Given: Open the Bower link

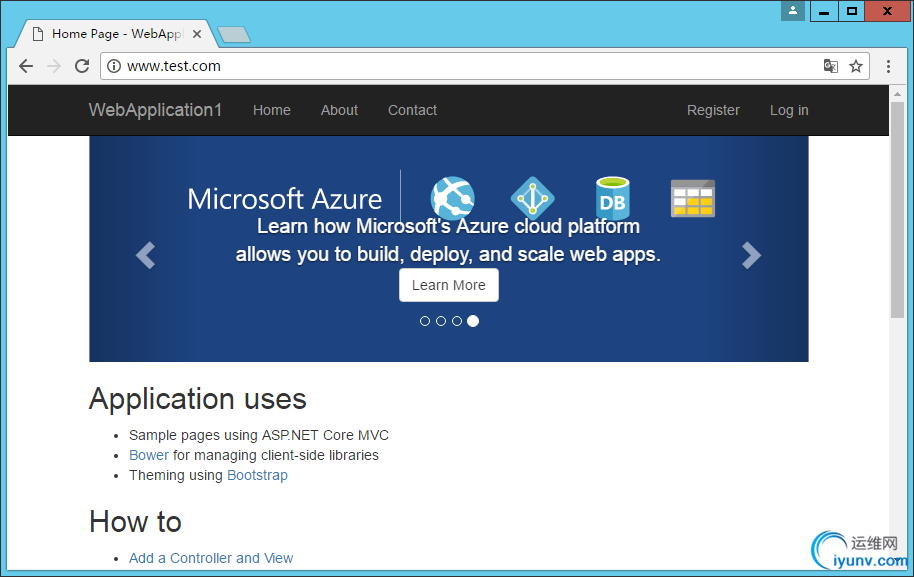Looking at the screenshot, I should coord(149,455).
